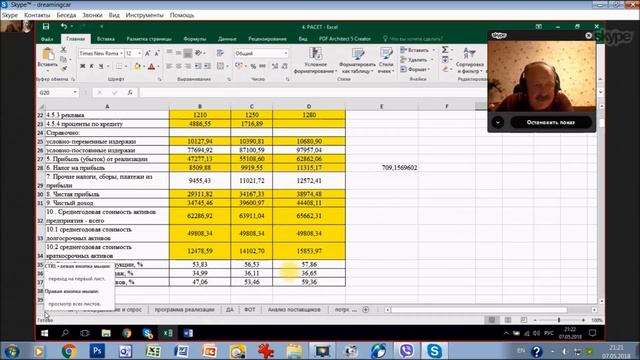Change the text orientation
The height and width of the screenshot is (360, 640).
199,53
